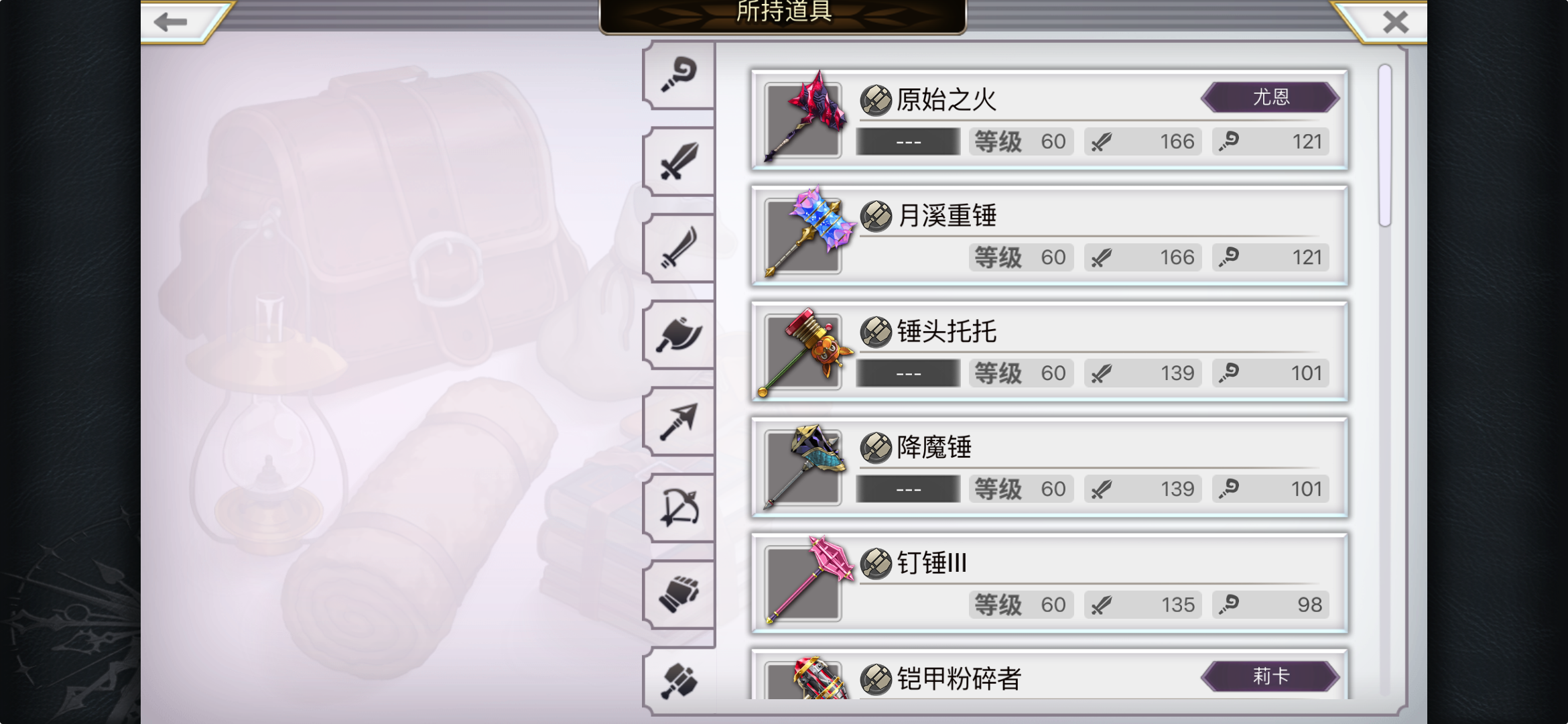Click the 锤头托托 weapon thumbnail

click(x=803, y=351)
